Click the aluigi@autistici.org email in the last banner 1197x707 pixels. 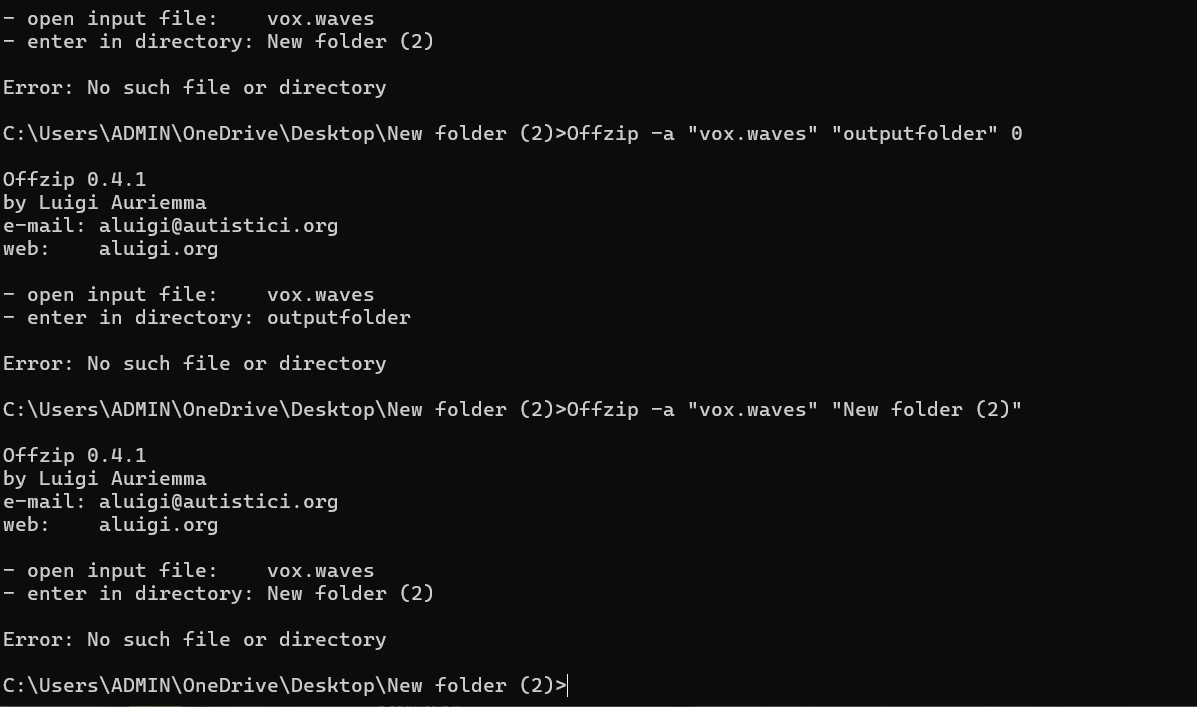point(218,502)
